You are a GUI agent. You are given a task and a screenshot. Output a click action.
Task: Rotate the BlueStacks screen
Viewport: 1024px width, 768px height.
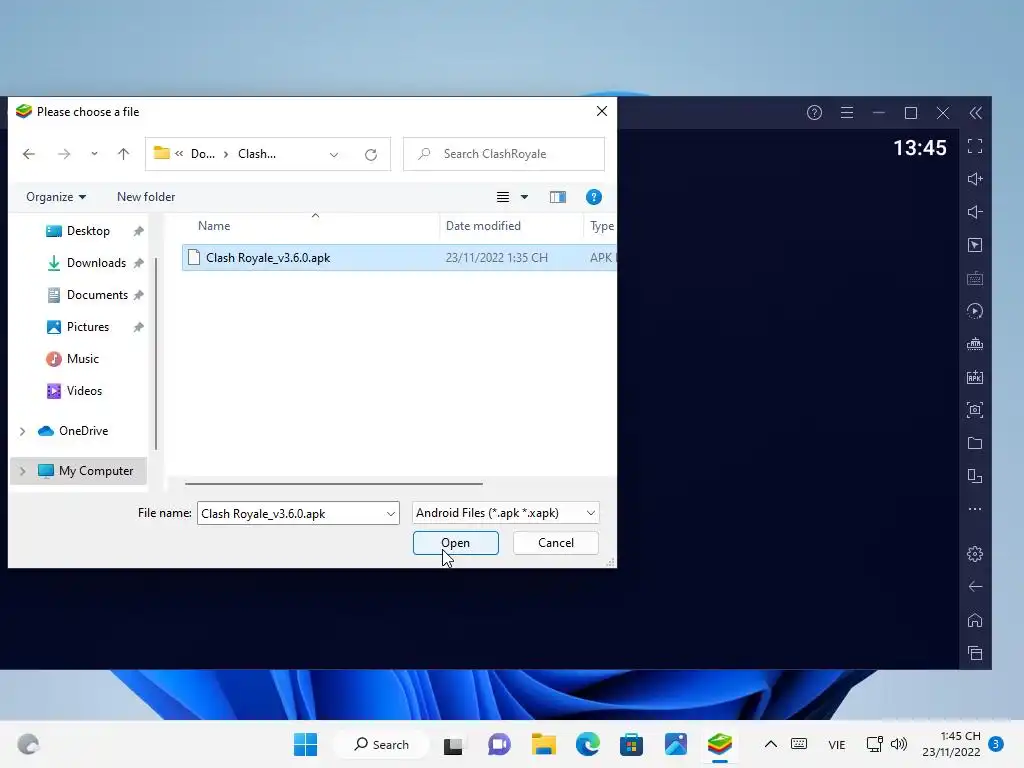point(974,476)
